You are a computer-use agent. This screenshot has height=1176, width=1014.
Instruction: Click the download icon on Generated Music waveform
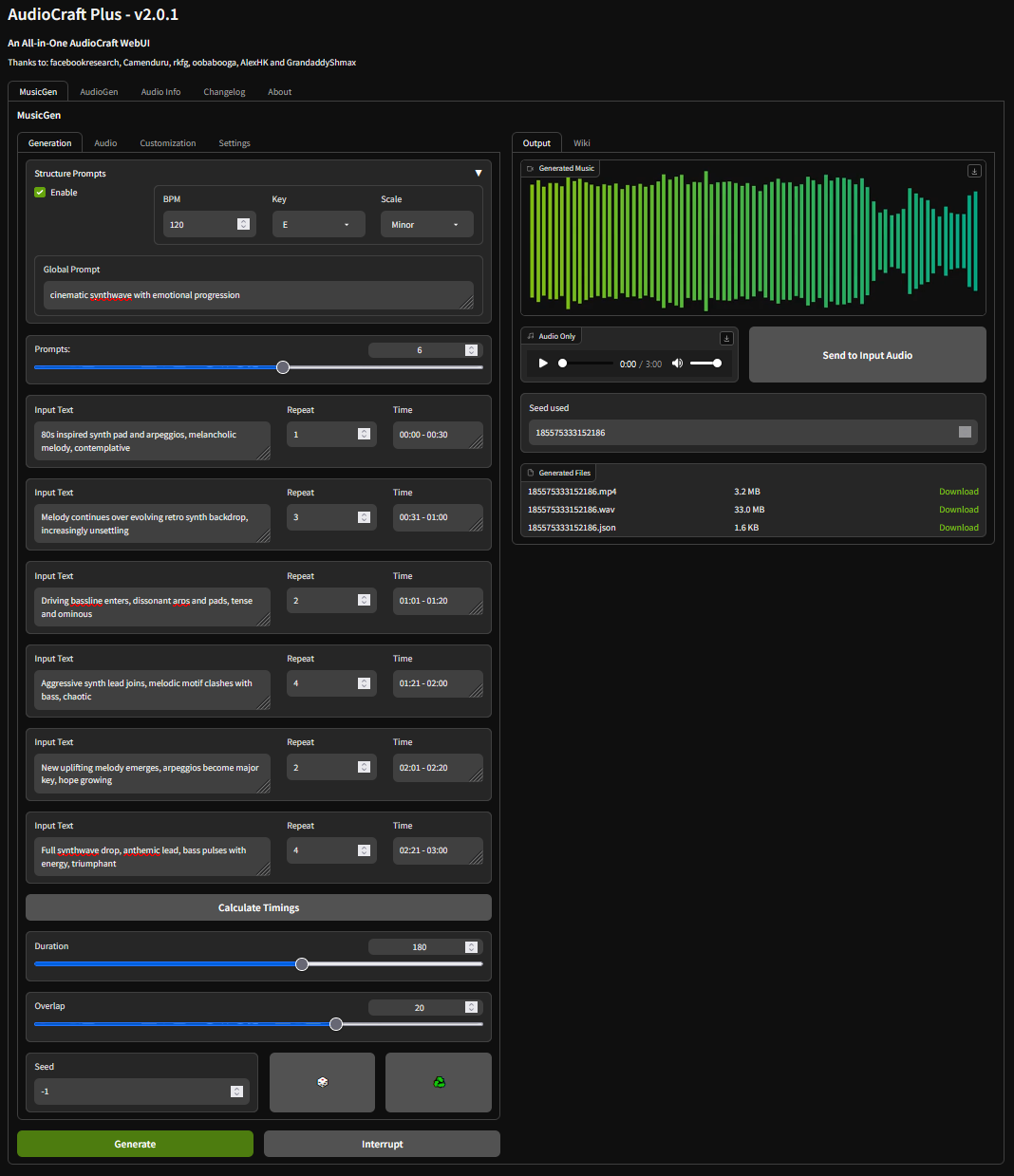974,171
